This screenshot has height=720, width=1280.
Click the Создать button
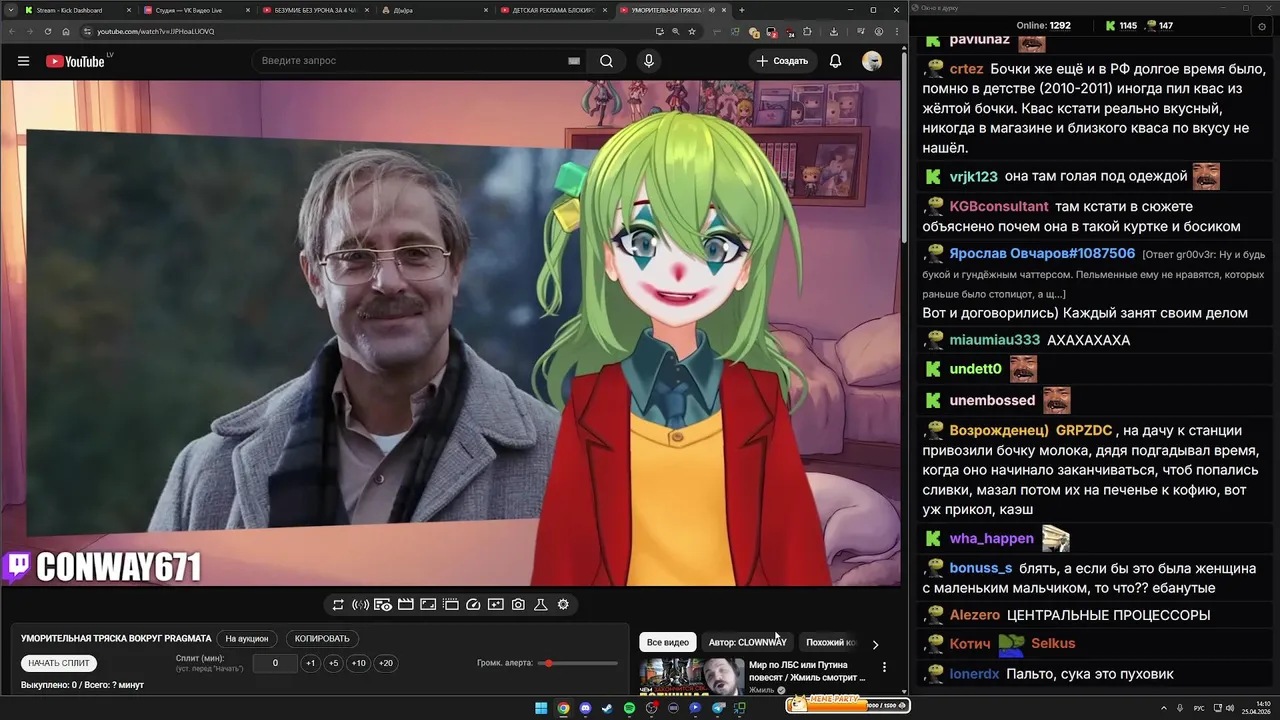[782, 61]
